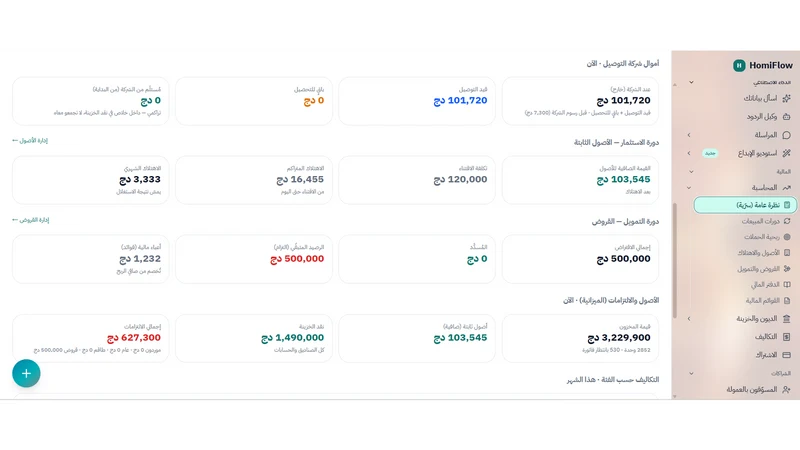Click قيد التوصيل blue value 101,720
The width and height of the screenshot is (800, 450).
tap(460, 101)
